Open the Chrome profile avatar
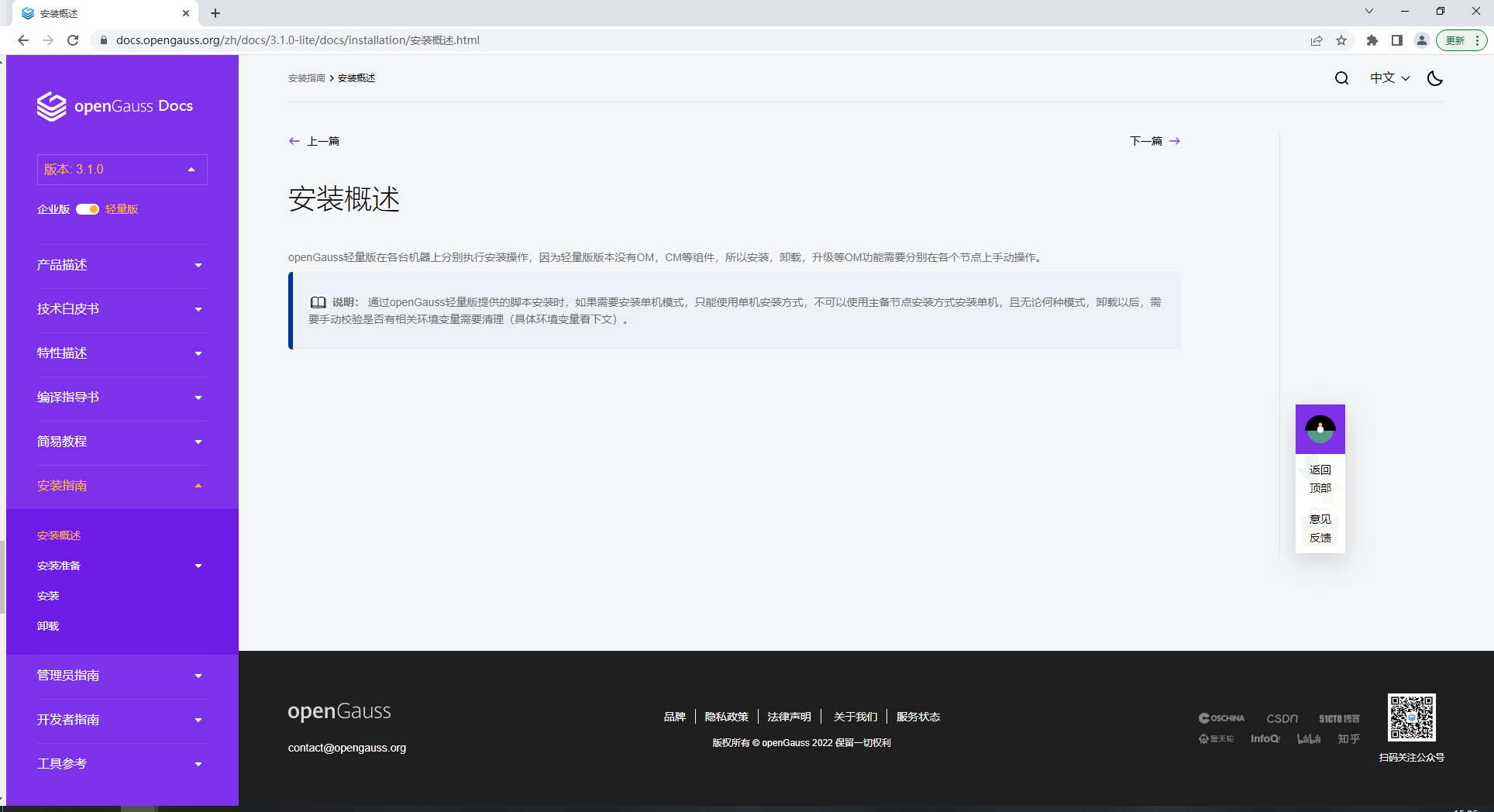 1422,40
